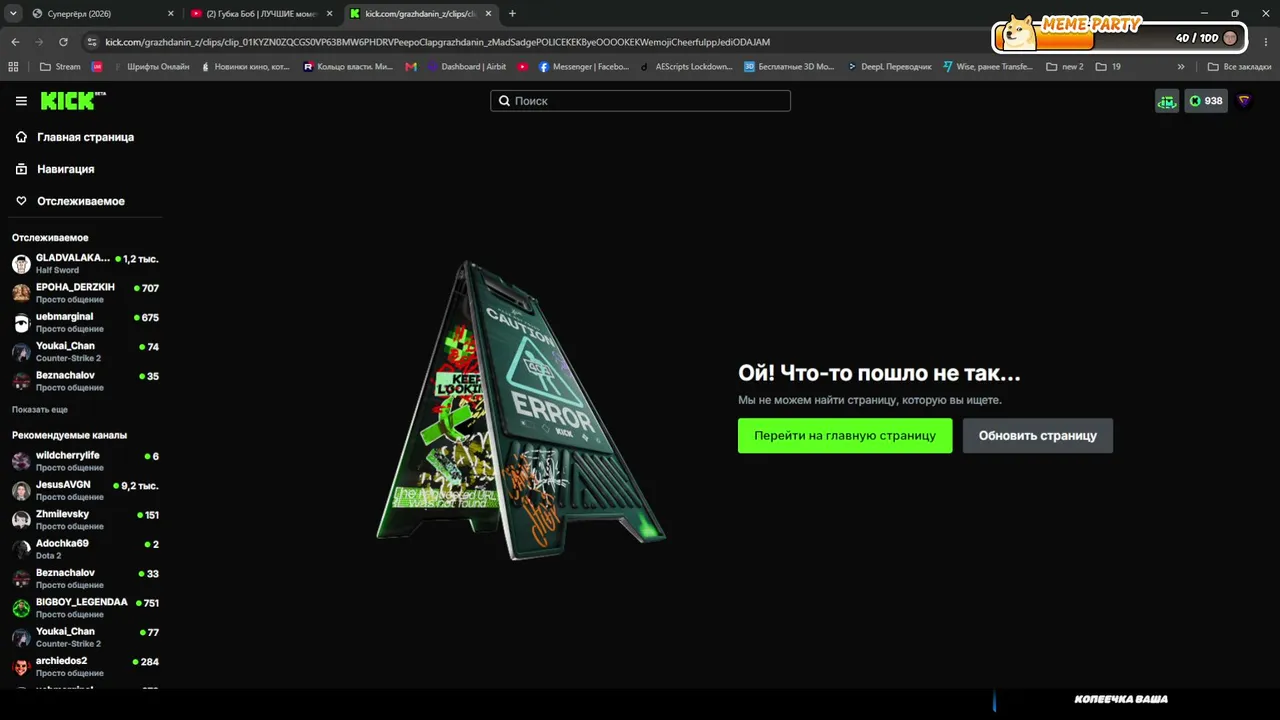Image resolution: width=1280 pixels, height=720 pixels.
Task: Open the GLADVALAKA... channel
Action: tap(85, 264)
